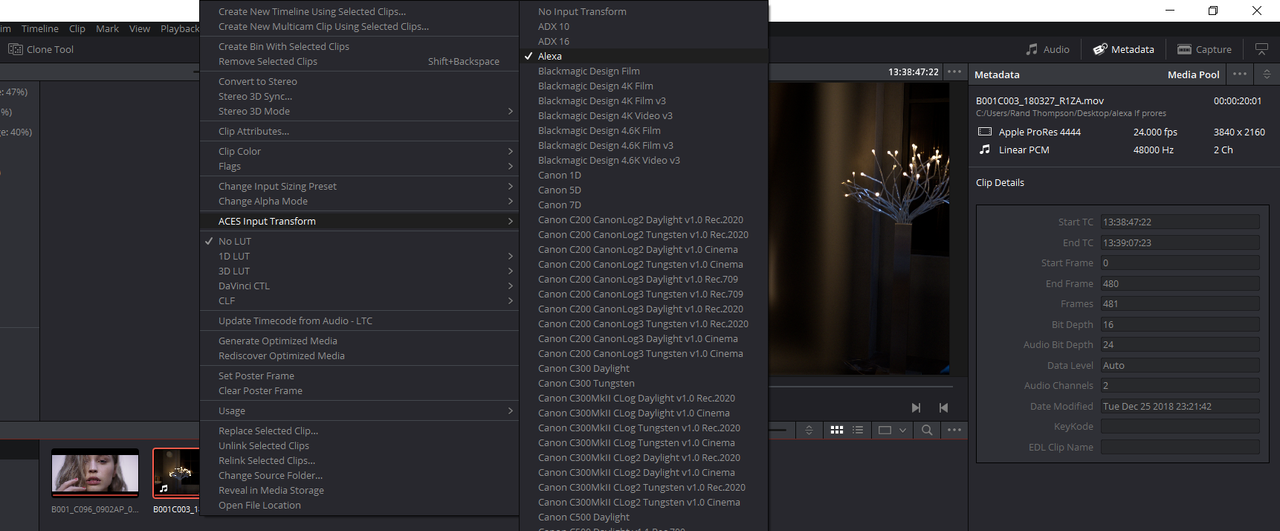The height and width of the screenshot is (531, 1280).
Task: Click Relink Selected Clips entry
Action: (360, 460)
